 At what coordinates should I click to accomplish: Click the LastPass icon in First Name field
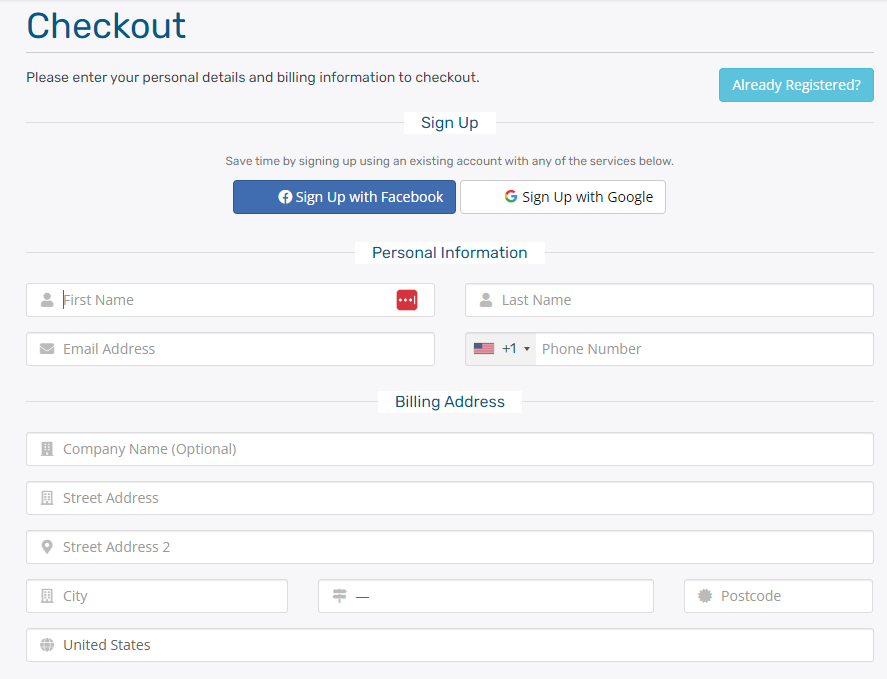pos(406,299)
